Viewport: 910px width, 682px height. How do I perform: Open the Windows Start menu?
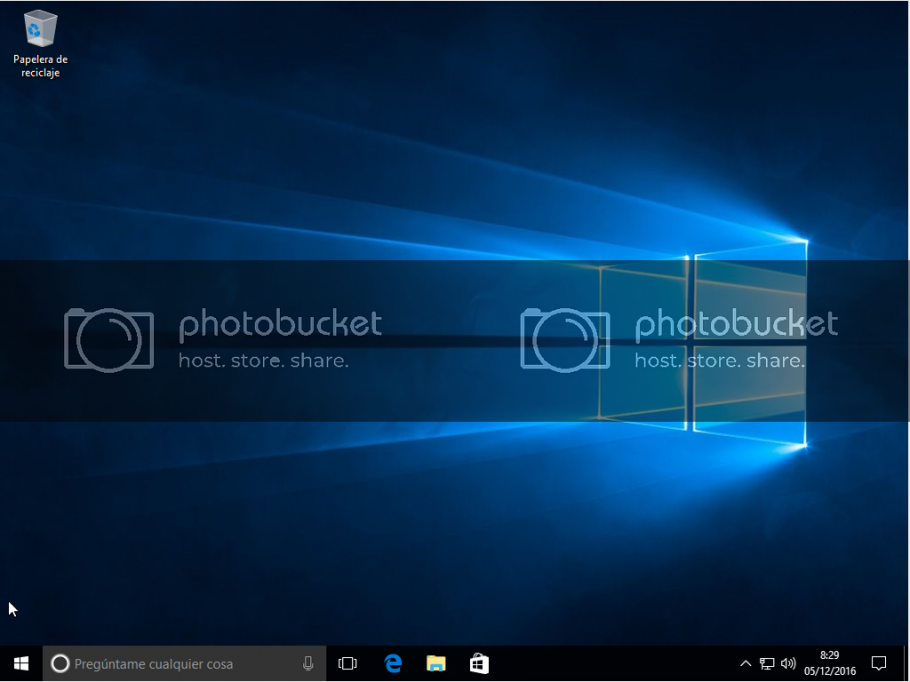(x=21, y=663)
